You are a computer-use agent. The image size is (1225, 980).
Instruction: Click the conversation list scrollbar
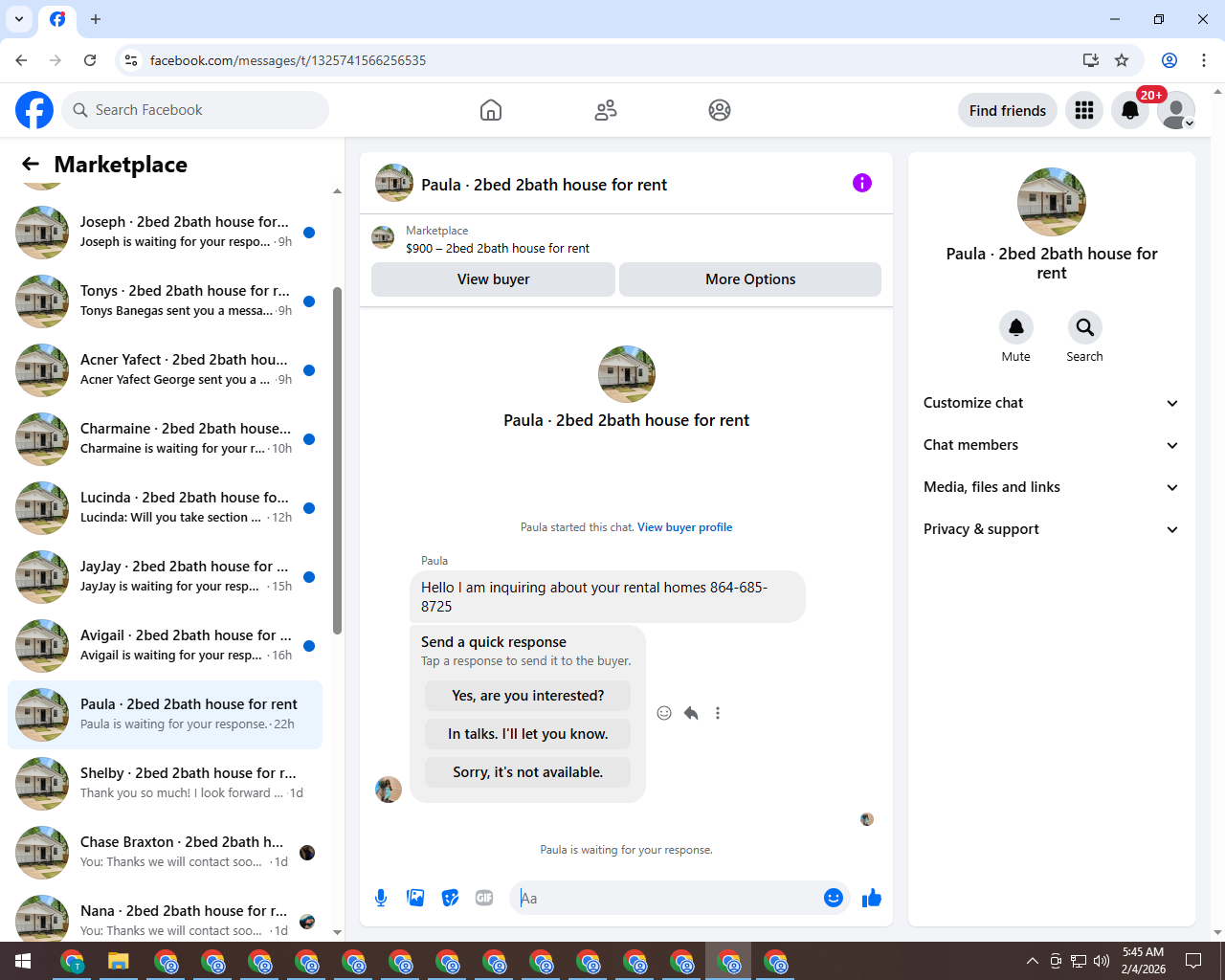pos(337,459)
